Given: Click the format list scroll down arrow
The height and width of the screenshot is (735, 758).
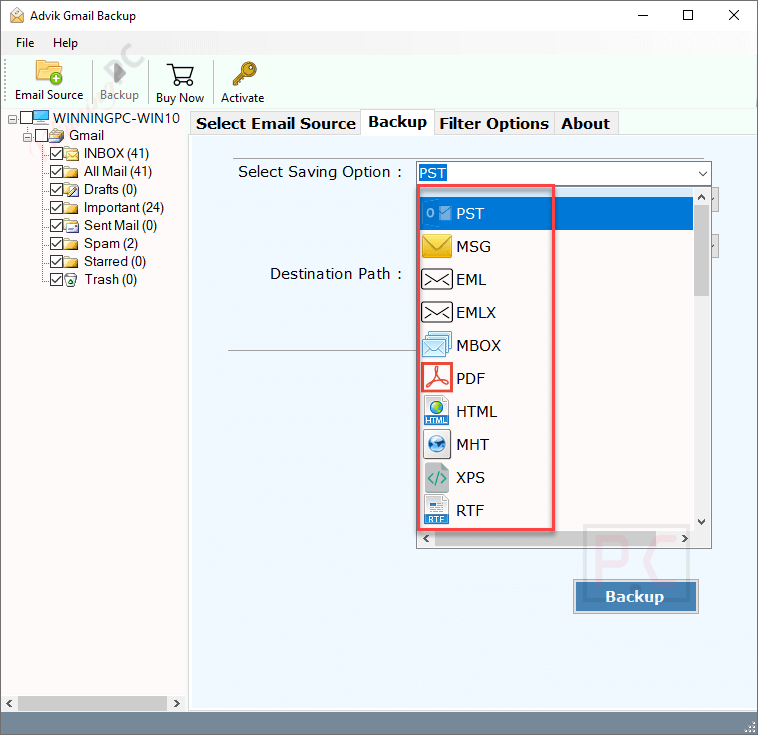Looking at the screenshot, I should tap(701, 522).
